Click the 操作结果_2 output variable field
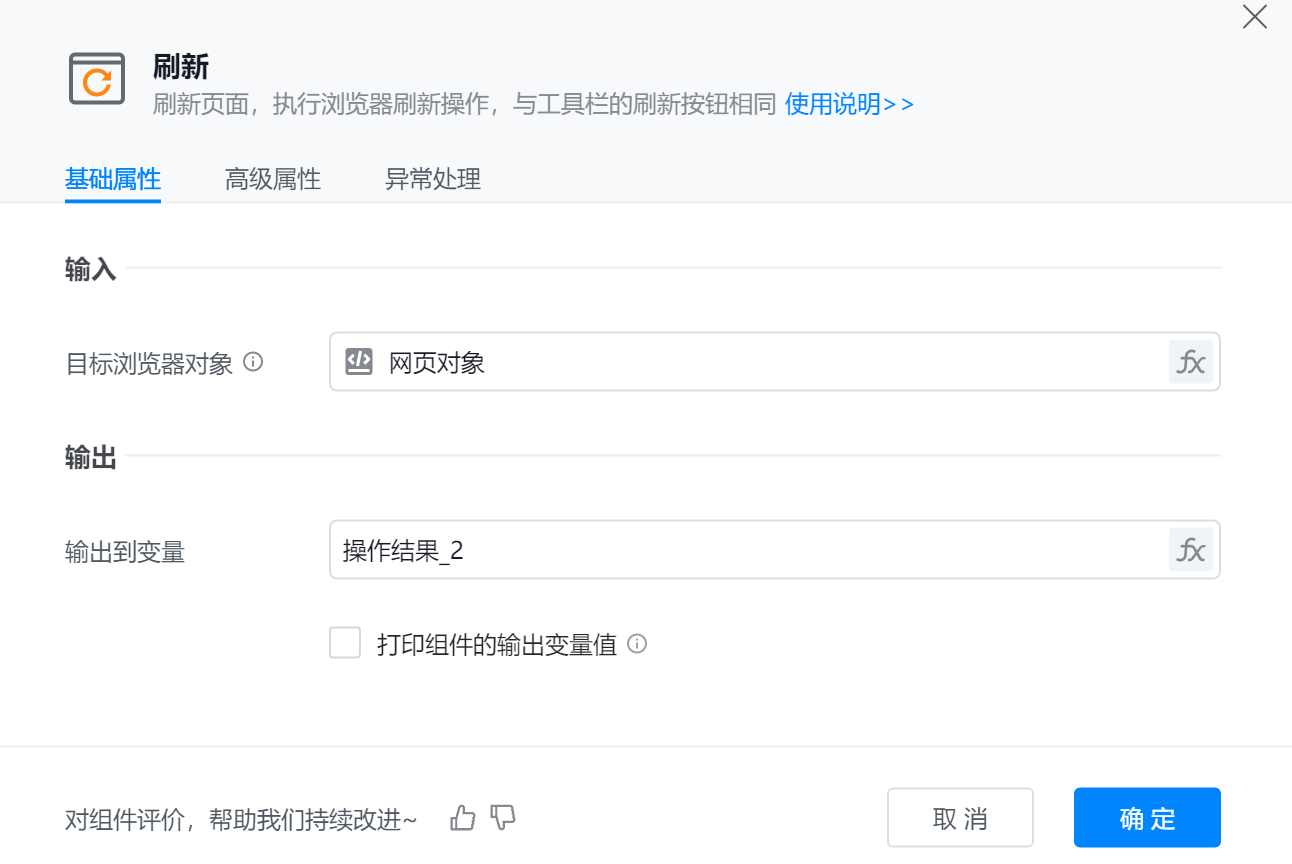Screen dimensions: 1292x864 pos(750,550)
